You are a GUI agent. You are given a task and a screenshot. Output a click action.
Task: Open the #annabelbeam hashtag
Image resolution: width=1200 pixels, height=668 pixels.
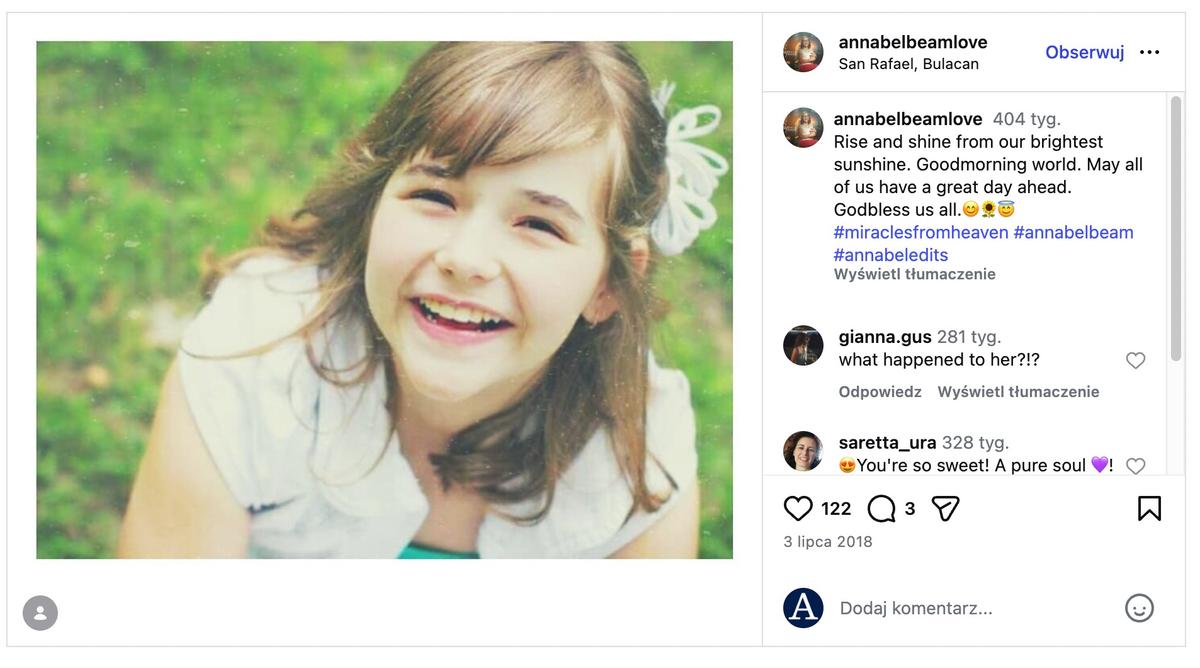[1074, 232]
